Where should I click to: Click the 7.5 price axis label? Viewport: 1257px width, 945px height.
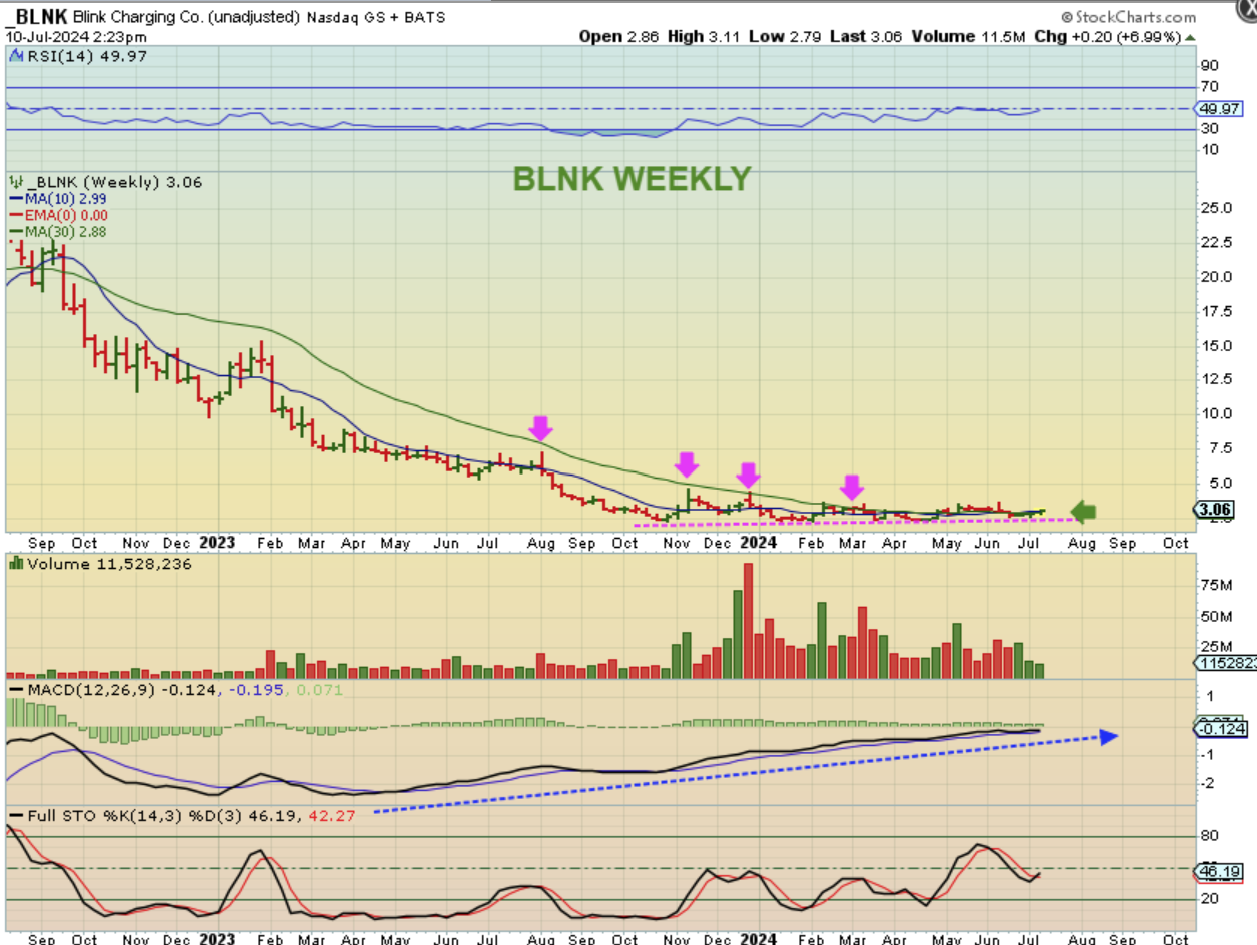[1213, 449]
